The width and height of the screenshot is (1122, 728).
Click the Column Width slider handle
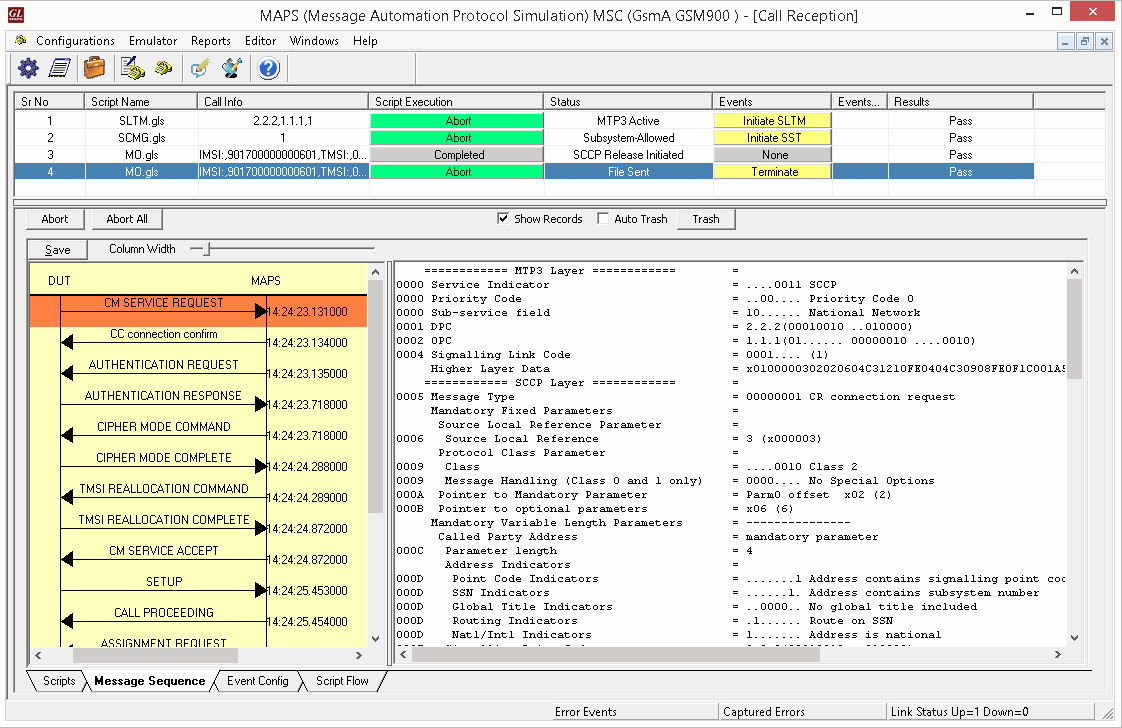(x=207, y=249)
